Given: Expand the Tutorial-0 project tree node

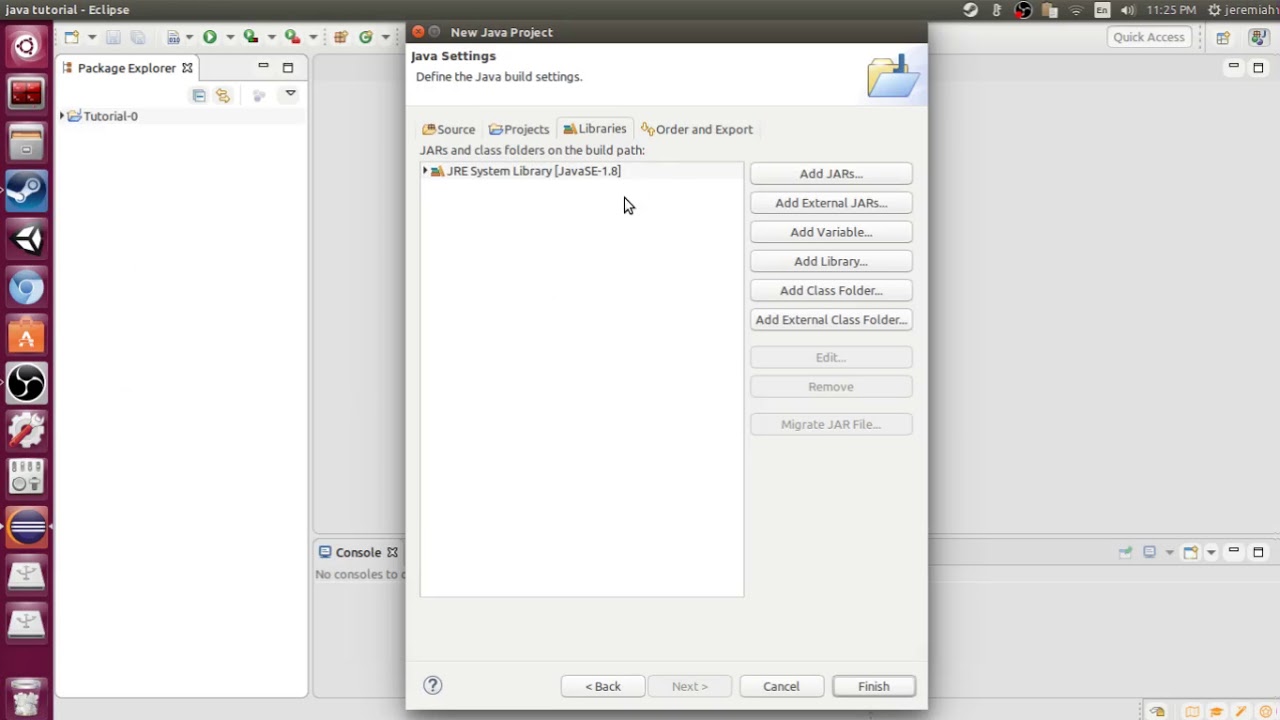Looking at the screenshot, I should [x=62, y=116].
